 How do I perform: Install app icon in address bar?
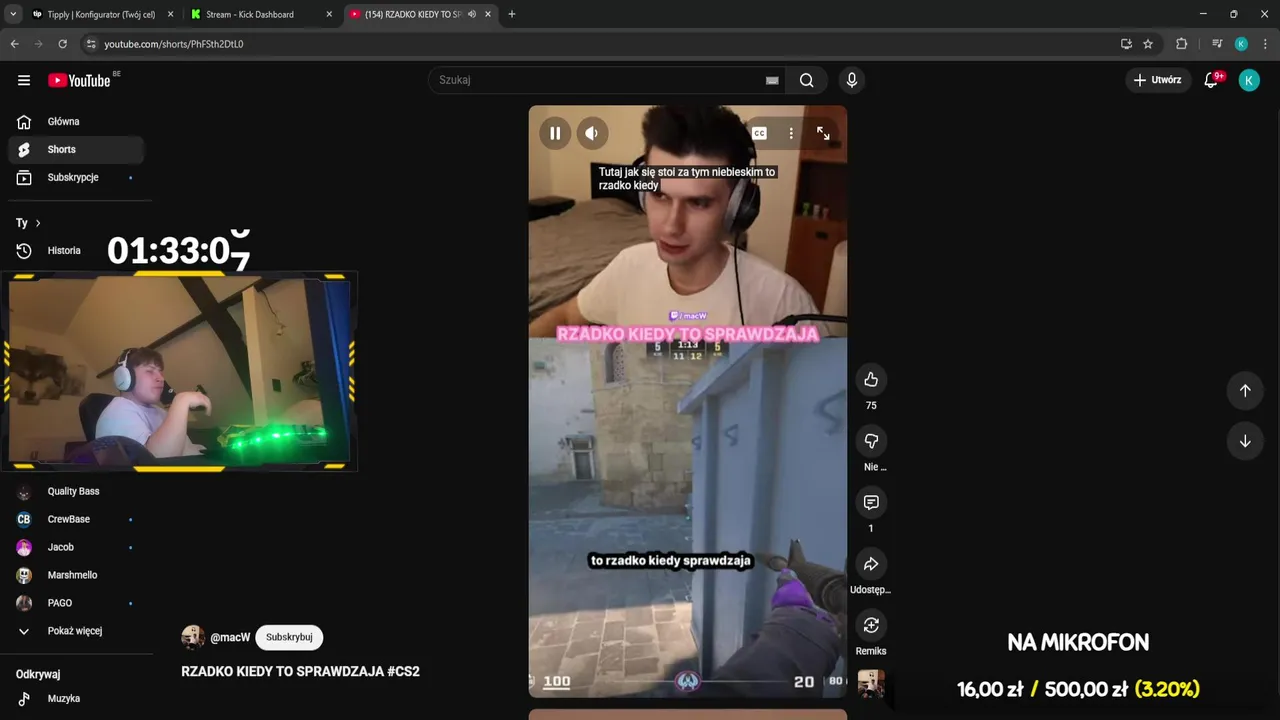pos(1126,44)
